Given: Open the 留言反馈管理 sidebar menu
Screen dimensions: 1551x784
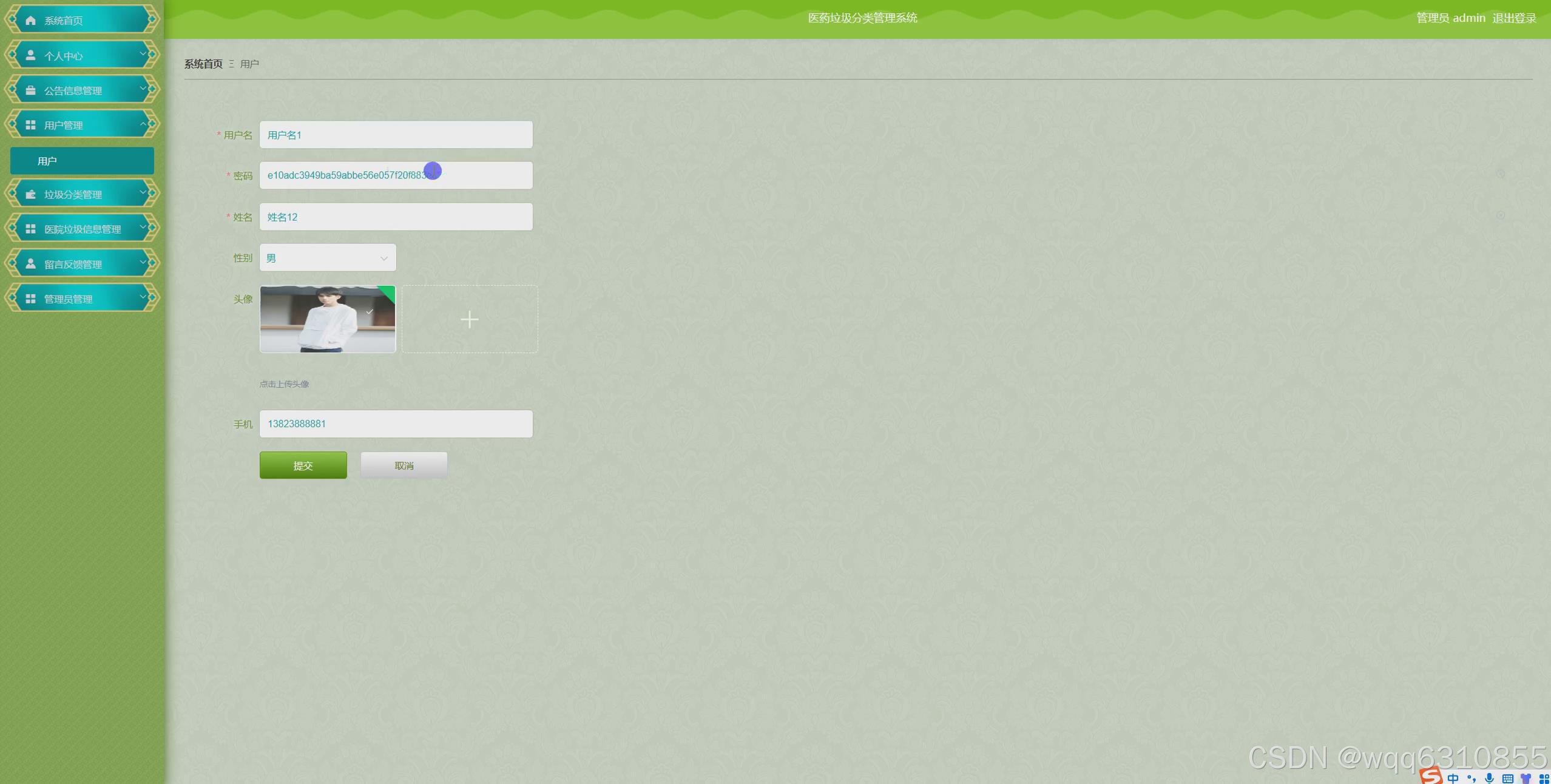Looking at the screenshot, I should click(82, 263).
